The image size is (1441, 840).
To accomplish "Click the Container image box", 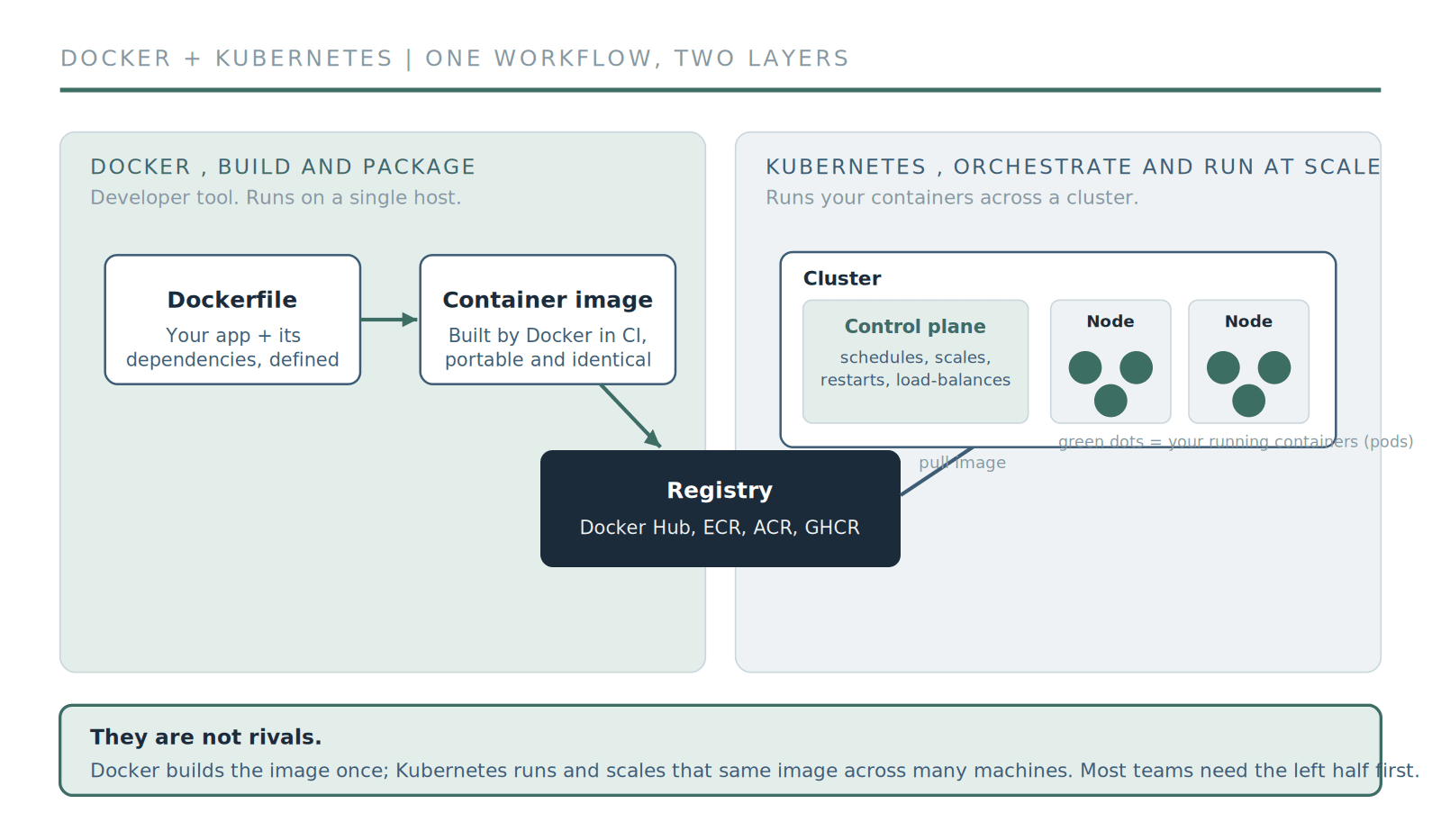I will [x=548, y=320].
